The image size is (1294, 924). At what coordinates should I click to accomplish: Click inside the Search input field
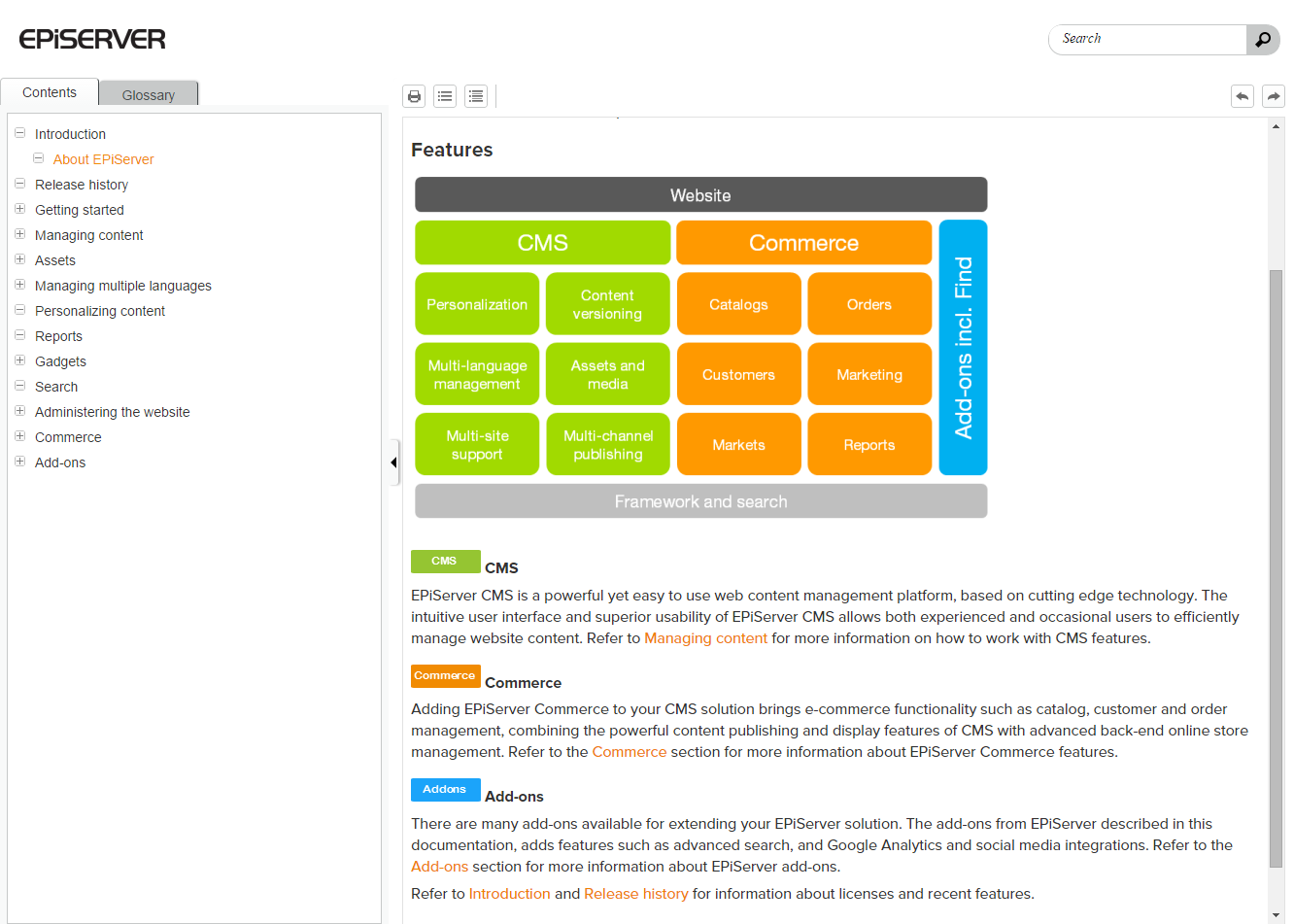click(1146, 39)
